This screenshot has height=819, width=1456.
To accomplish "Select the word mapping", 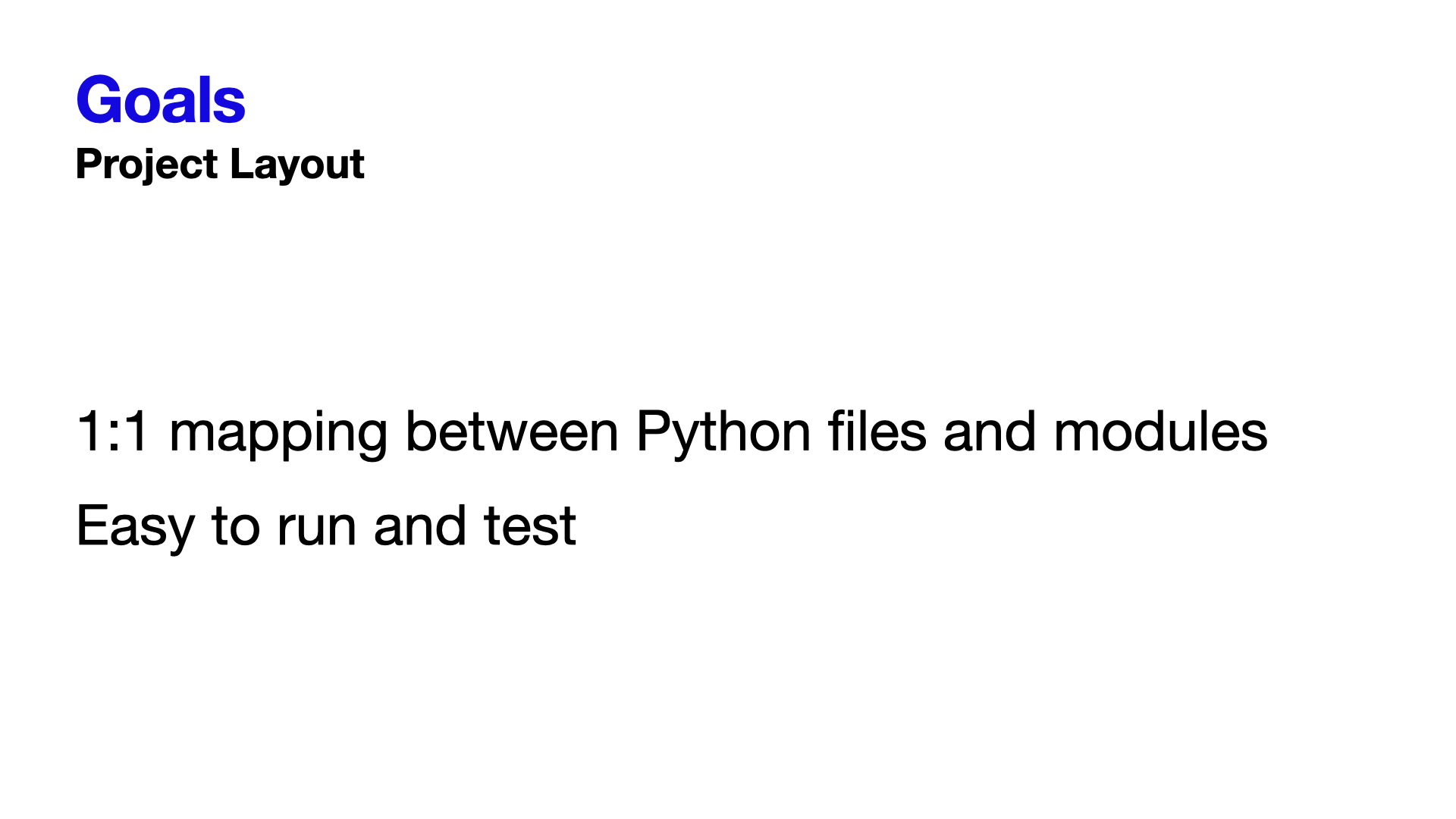I will [x=278, y=435].
